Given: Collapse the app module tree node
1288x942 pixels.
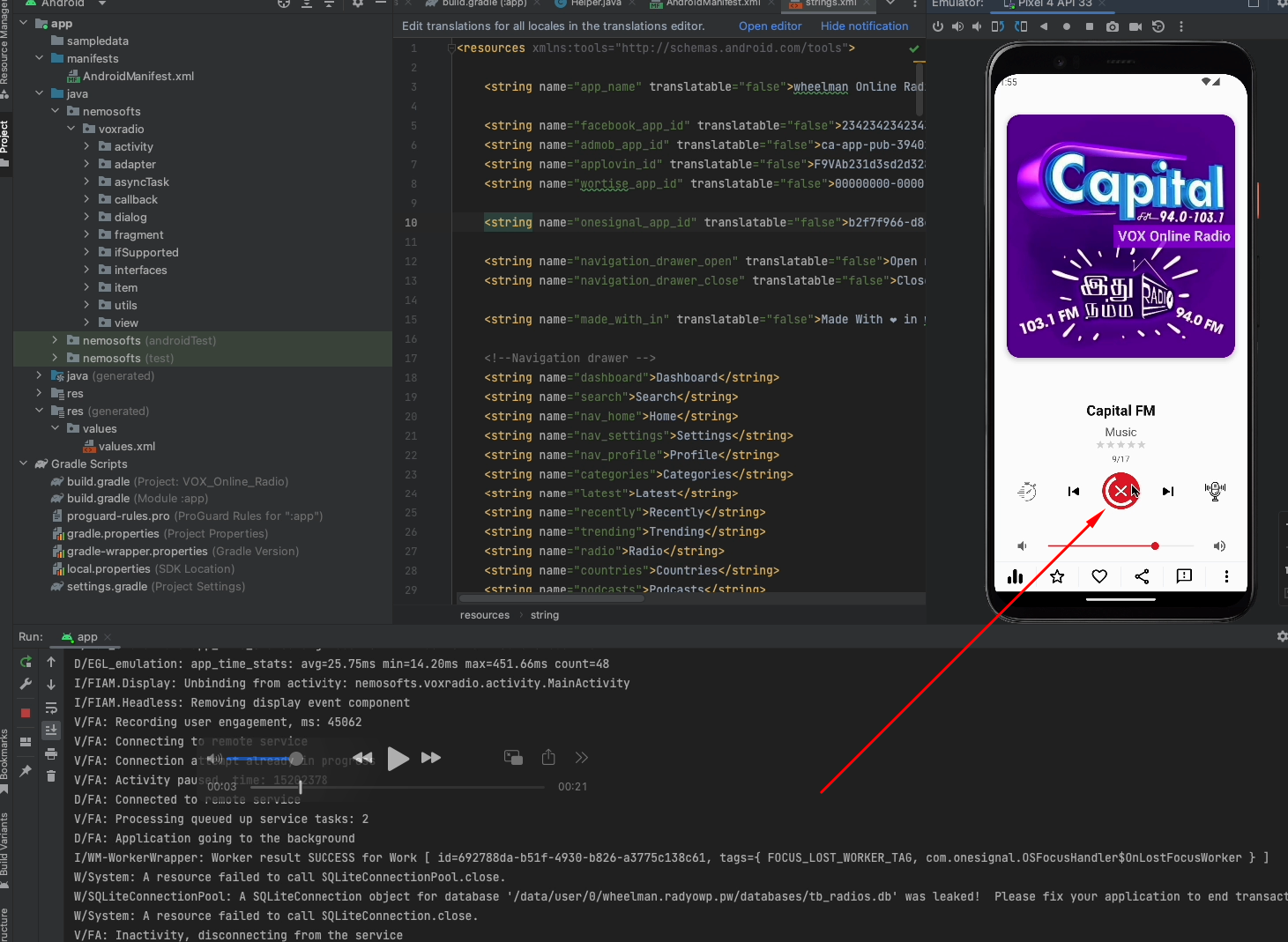Looking at the screenshot, I should click(x=24, y=23).
